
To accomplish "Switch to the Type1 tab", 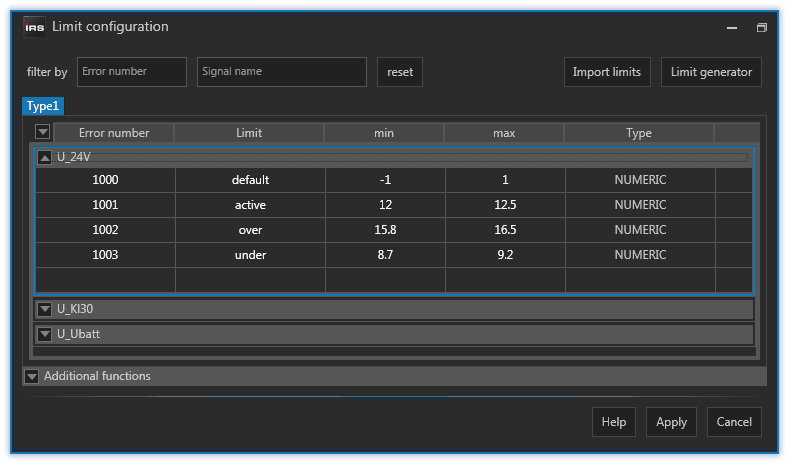I will pyautogui.click(x=43, y=106).
